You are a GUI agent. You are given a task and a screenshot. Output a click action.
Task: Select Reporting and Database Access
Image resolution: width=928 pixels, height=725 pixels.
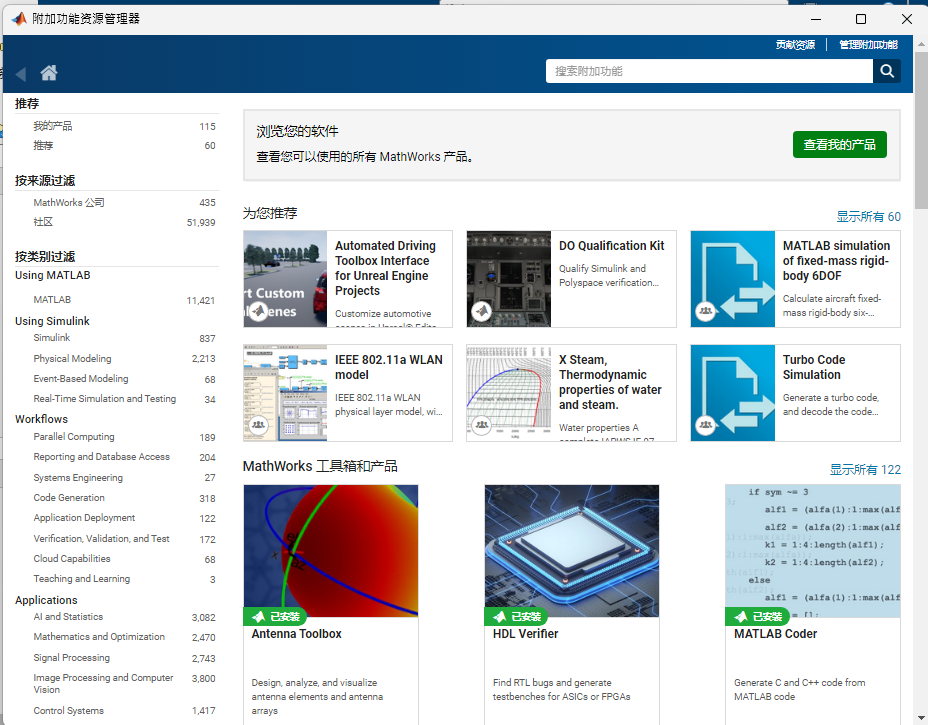point(101,457)
